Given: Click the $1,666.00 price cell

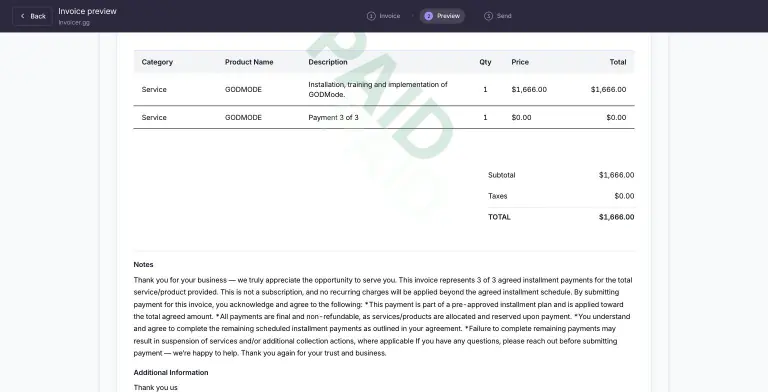Looking at the screenshot, I should click(x=529, y=90).
